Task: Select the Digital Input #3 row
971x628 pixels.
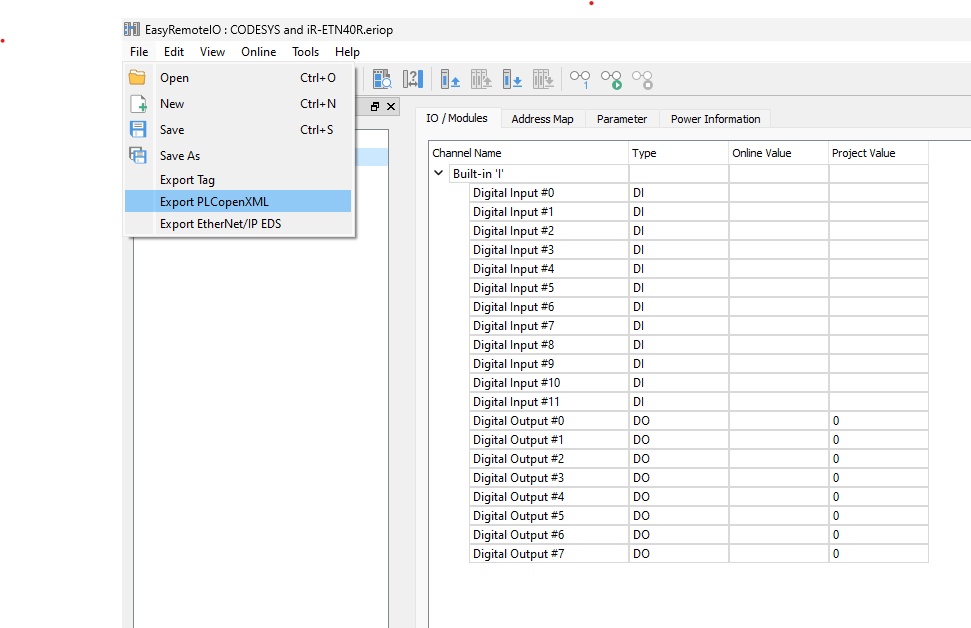Action: coord(699,250)
